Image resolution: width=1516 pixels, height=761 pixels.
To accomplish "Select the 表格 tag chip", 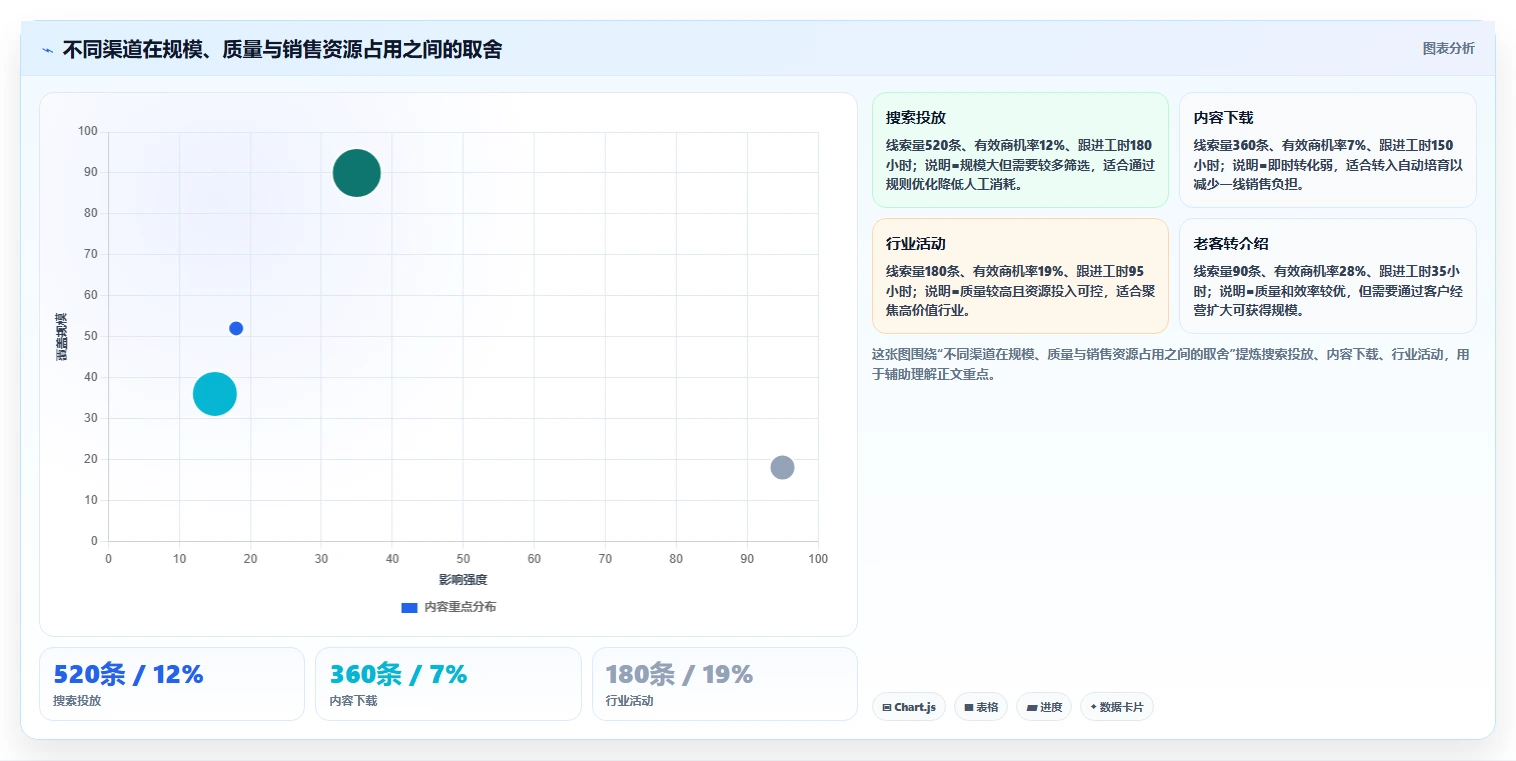I will click(x=980, y=707).
